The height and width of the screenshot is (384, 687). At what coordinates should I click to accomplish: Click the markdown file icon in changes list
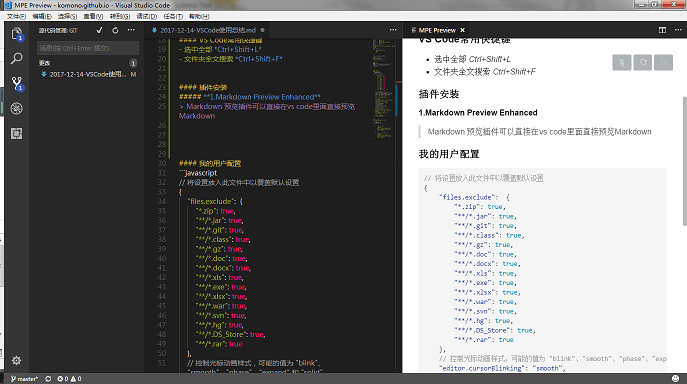click(x=44, y=74)
